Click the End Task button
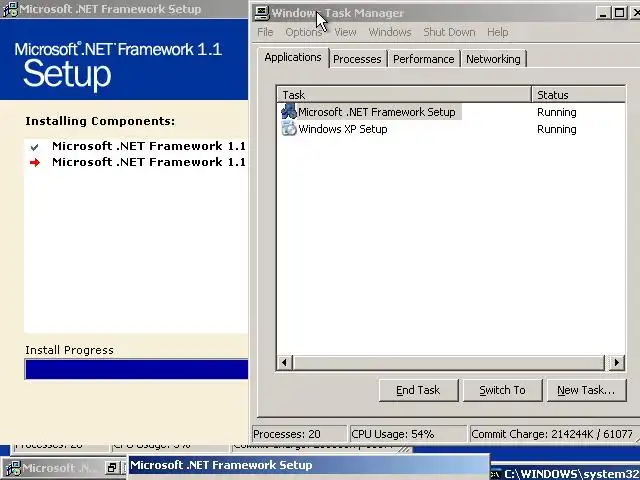The width and height of the screenshot is (640, 480). [x=418, y=390]
